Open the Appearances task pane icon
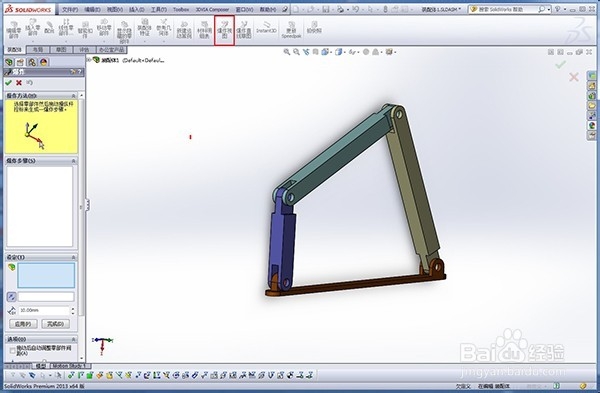Image resolution: width=600 pixels, height=393 pixels. click(592, 126)
